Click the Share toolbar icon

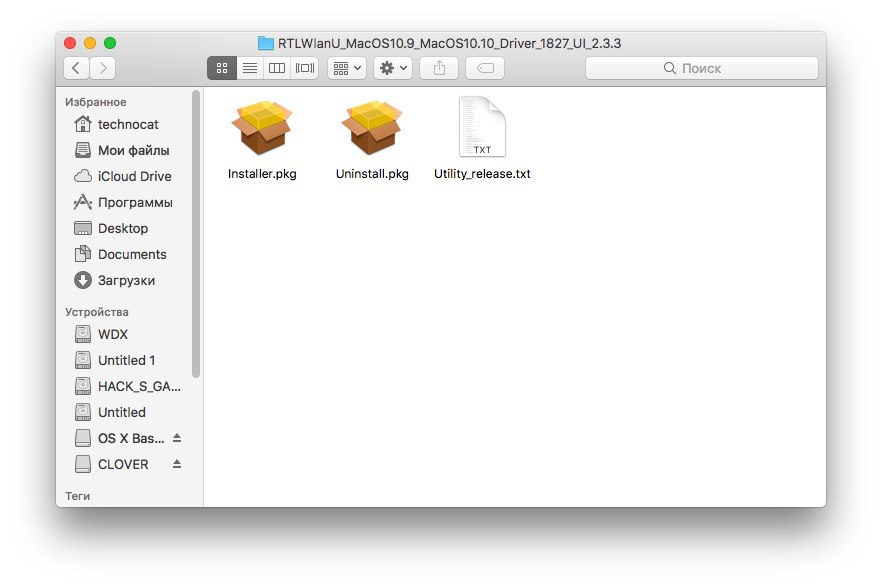click(439, 68)
